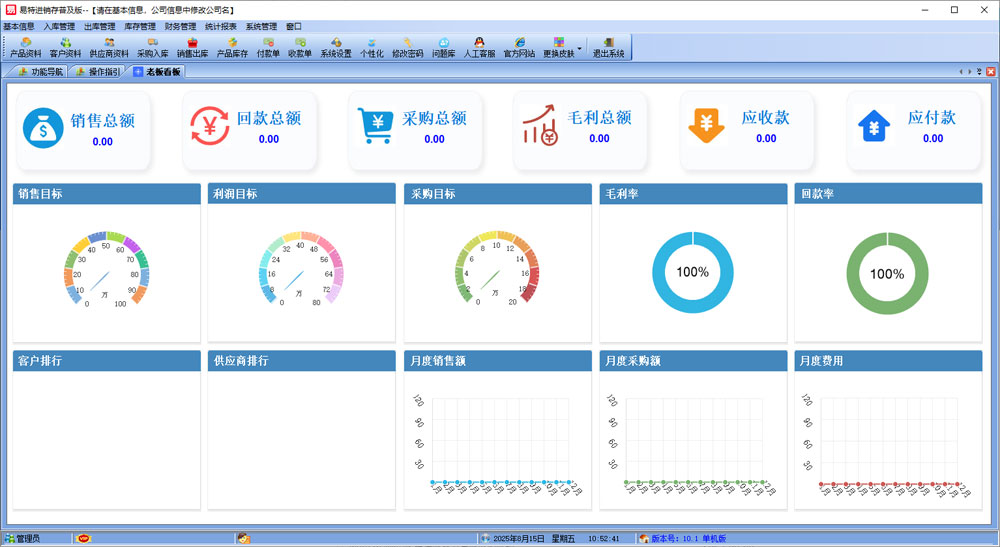This screenshot has width=1000, height=547.
Task: Click the 毛利率 donut chart
Action: pos(692,272)
